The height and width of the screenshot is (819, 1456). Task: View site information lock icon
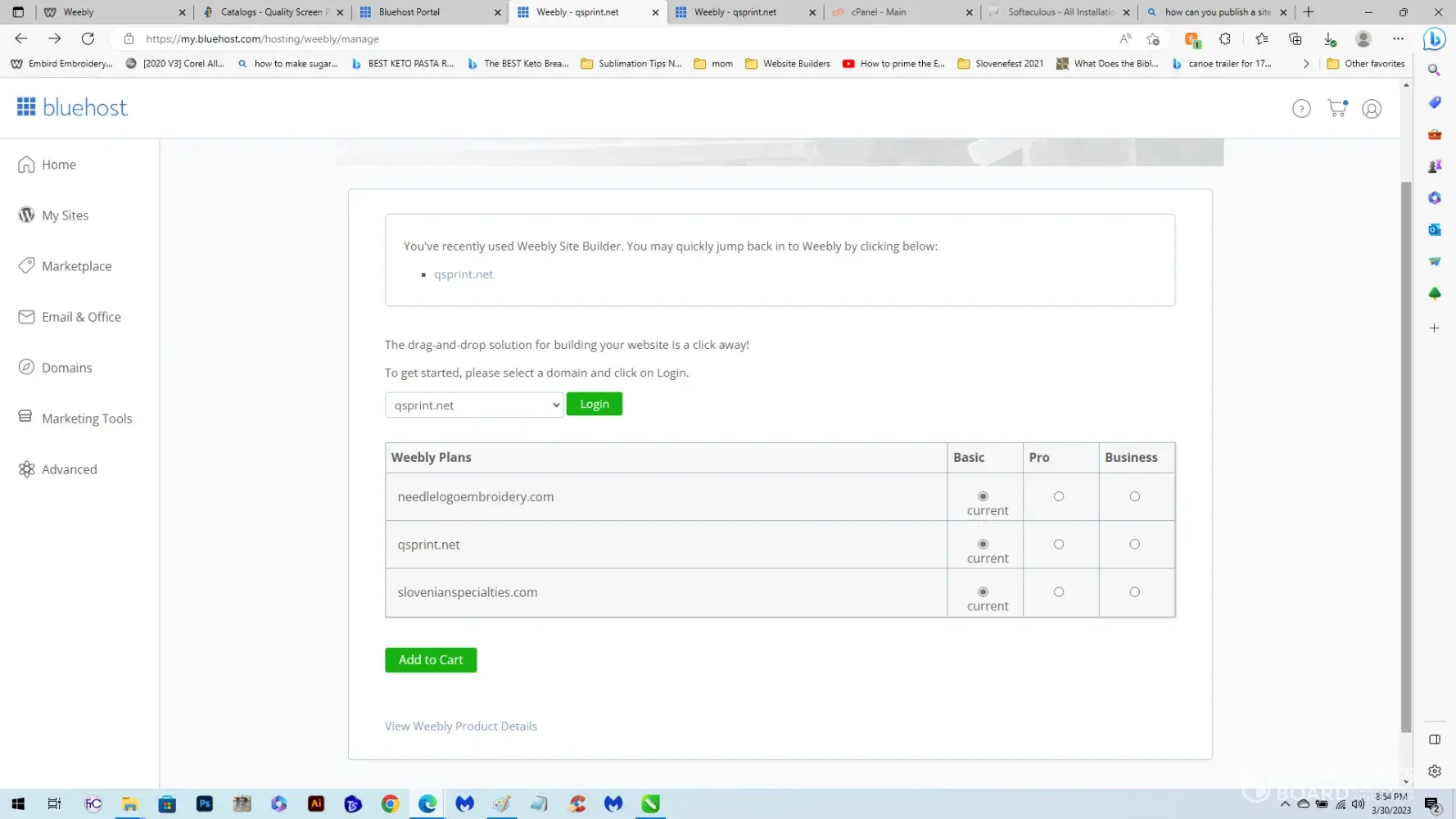tap(129, 38)
